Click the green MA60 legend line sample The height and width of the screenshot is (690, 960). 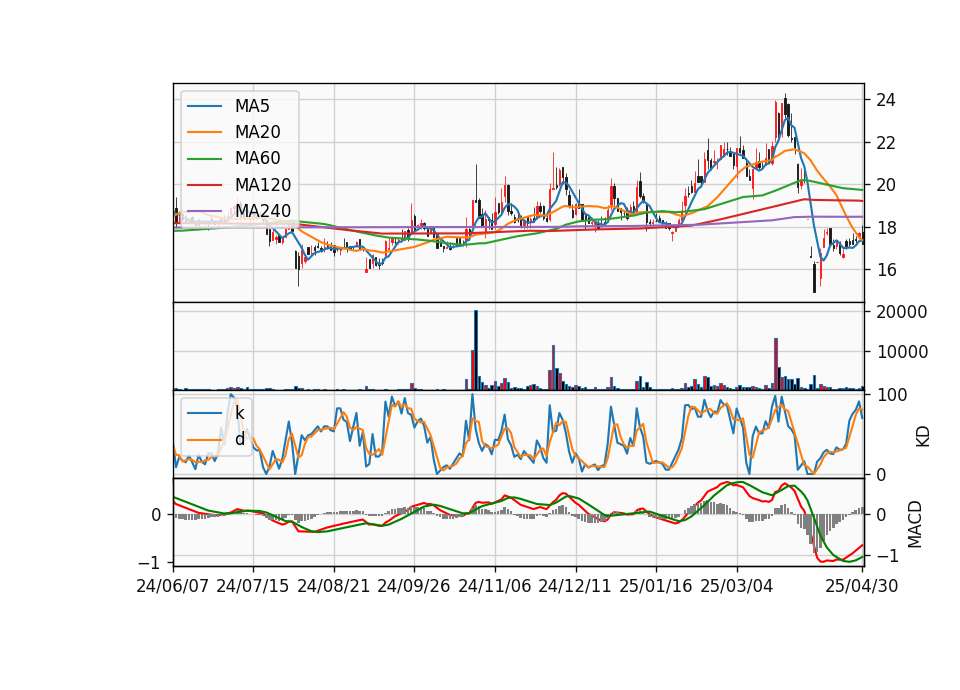tap(204, 159)
